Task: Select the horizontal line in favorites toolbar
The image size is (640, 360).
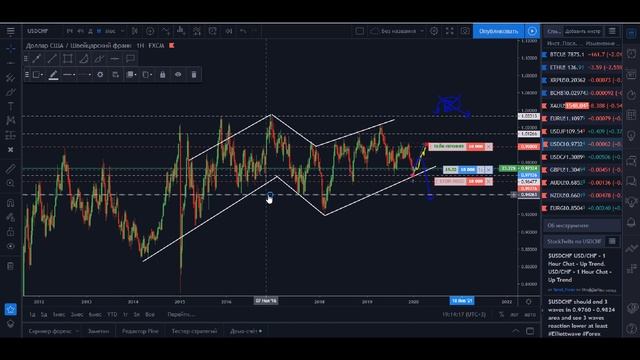Action: (115, 59)
